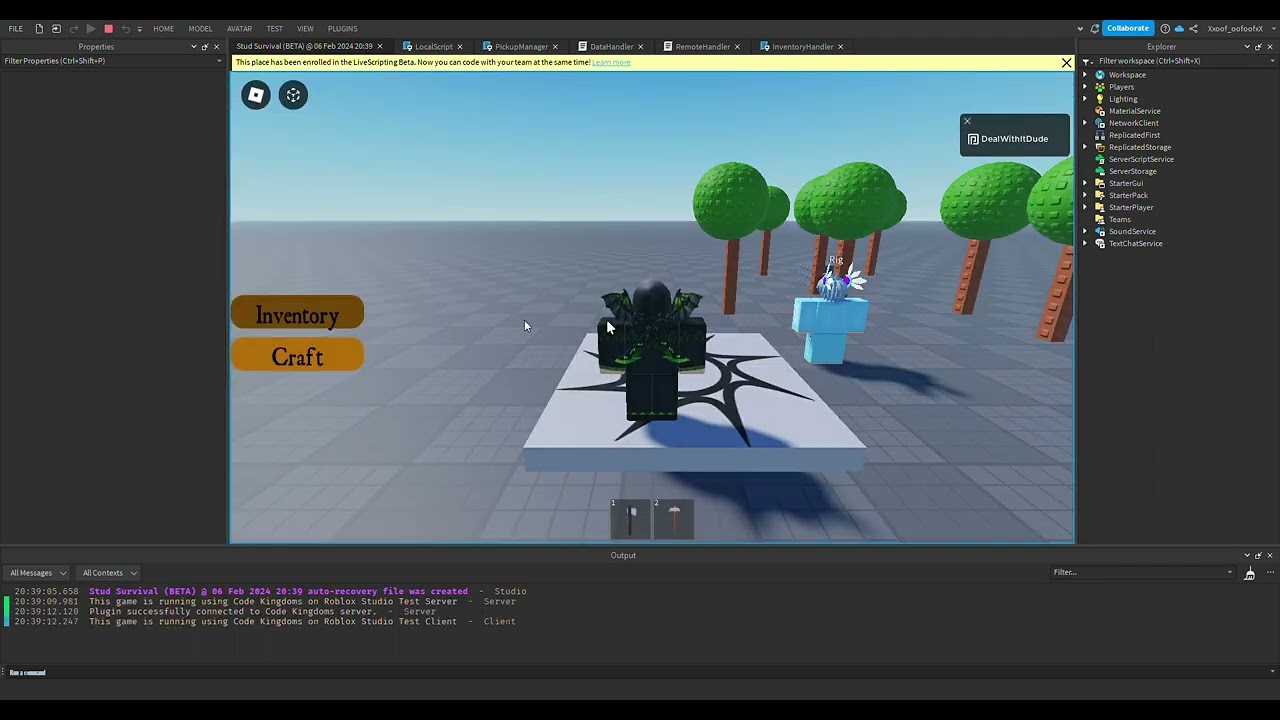Open the notifications bell icon

click(x=1095, y=28)
